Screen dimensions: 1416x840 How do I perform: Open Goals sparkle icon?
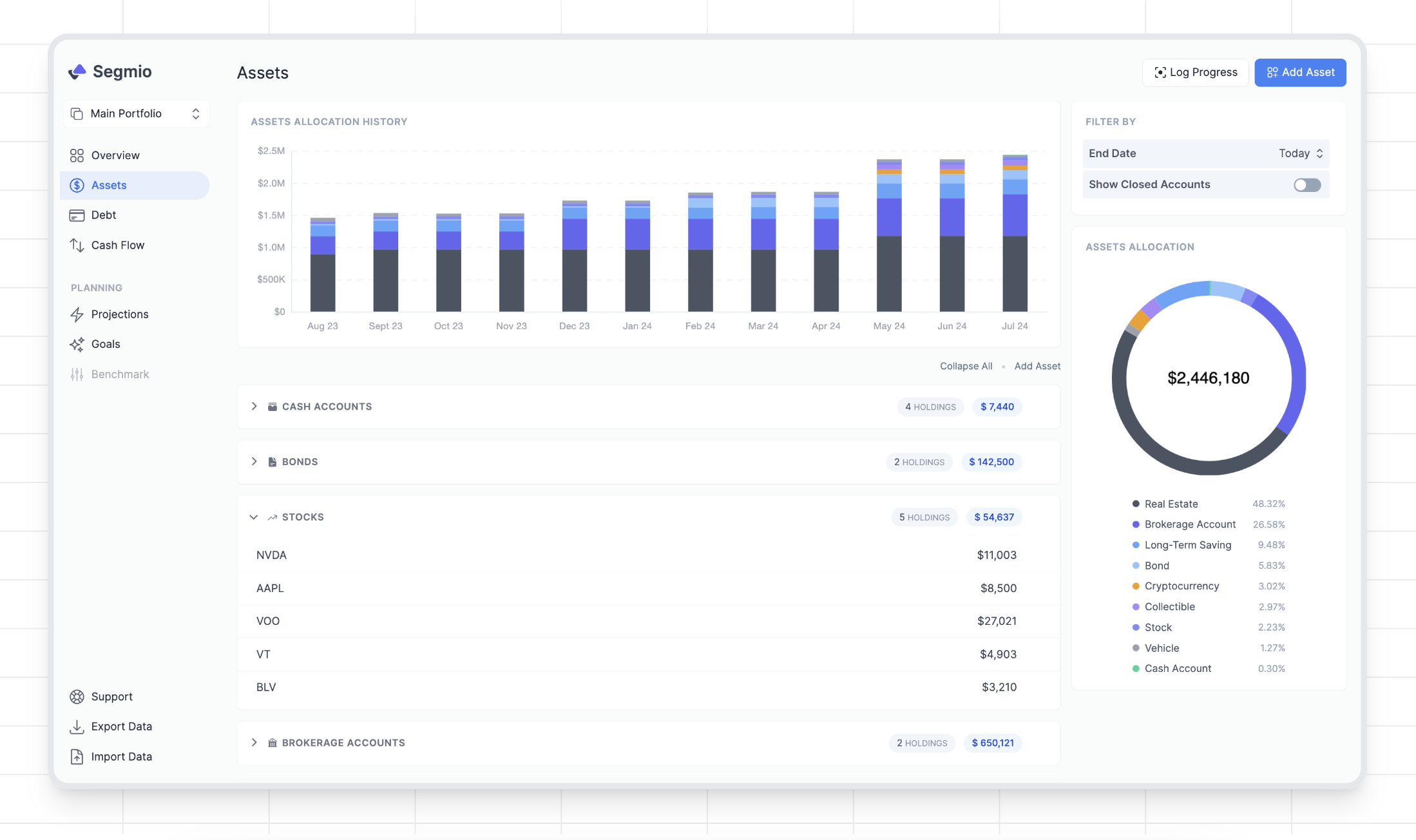coord(77,344)
